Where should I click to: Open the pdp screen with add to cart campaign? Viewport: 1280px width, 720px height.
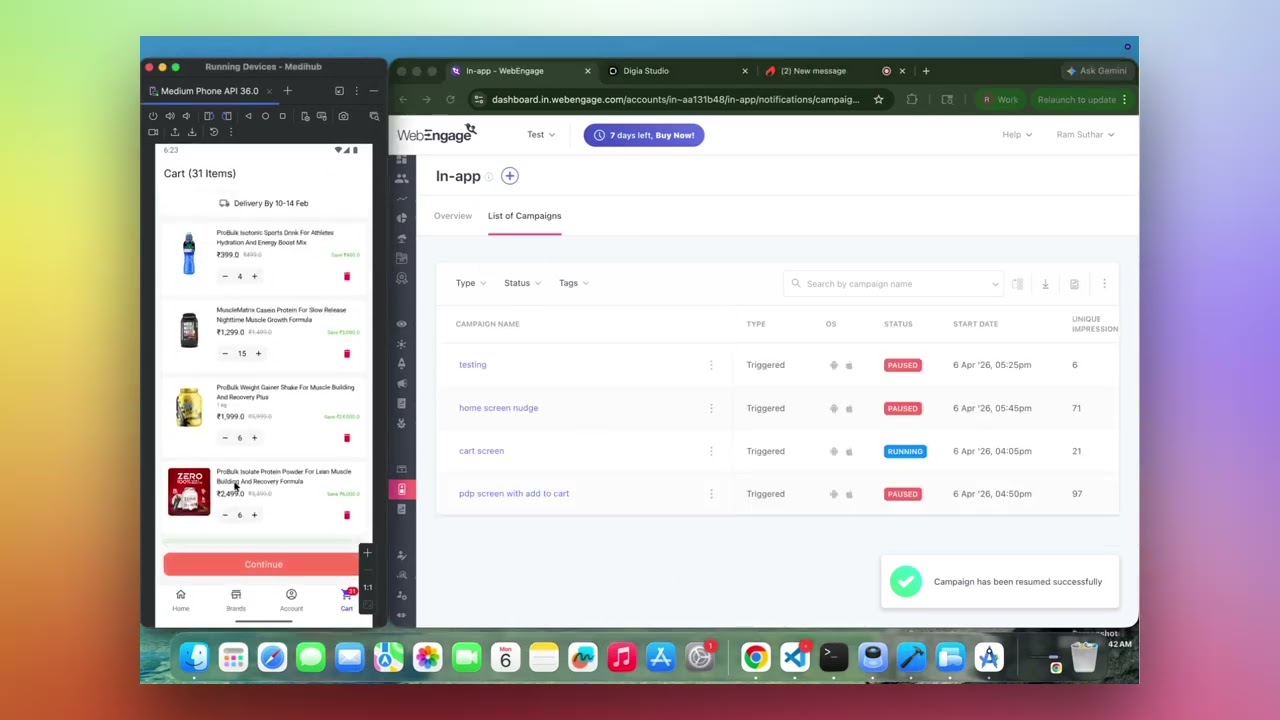point(514,494)
